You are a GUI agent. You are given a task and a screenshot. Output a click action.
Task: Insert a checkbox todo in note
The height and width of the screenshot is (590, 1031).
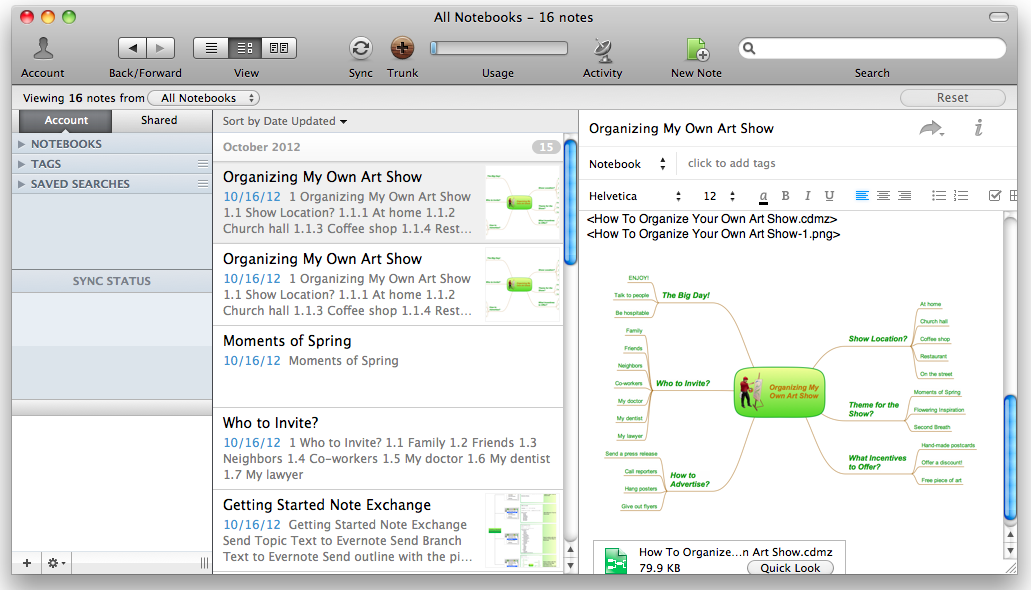click(x=994, y=195)
